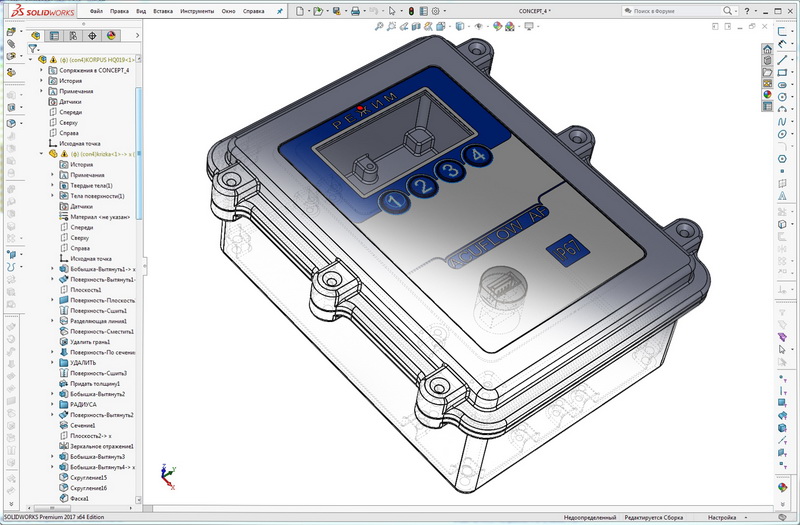
Task: Print the document using printer icon
Action: [356, 11]
